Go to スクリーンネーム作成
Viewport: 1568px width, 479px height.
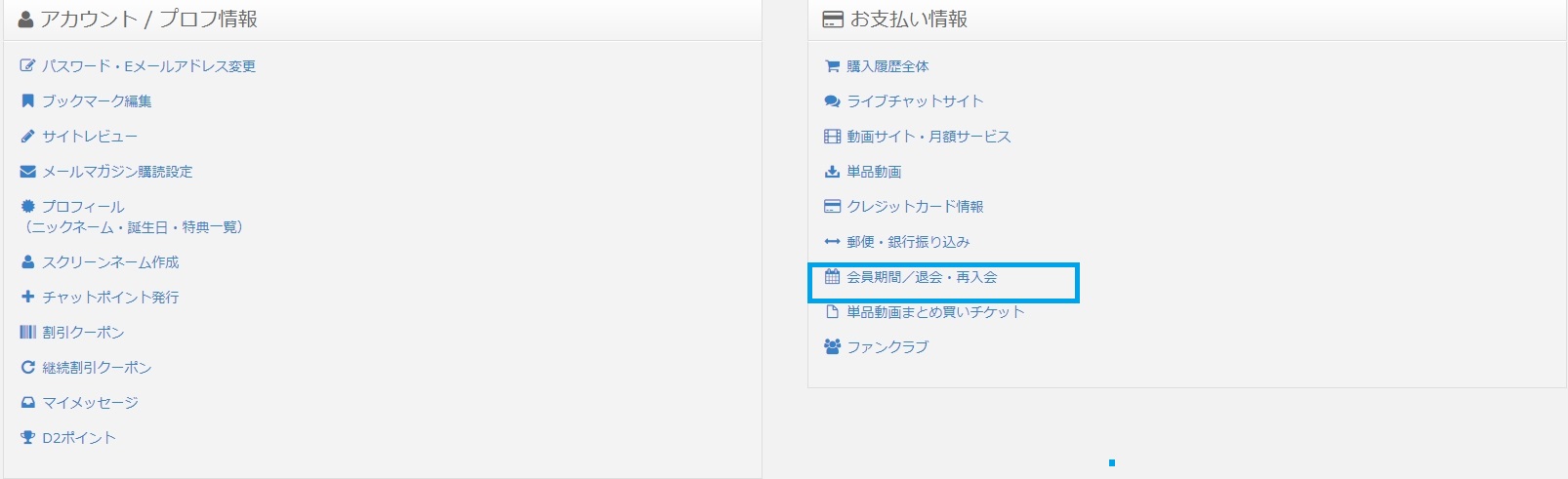tap(110, 262)
